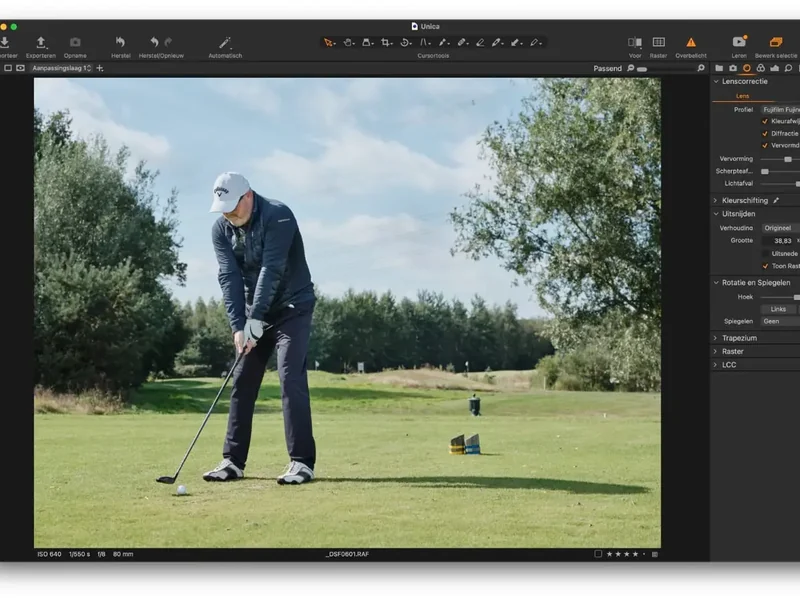Open the Details magnifier tool tab
800x600 pixels.
point(788,68)
